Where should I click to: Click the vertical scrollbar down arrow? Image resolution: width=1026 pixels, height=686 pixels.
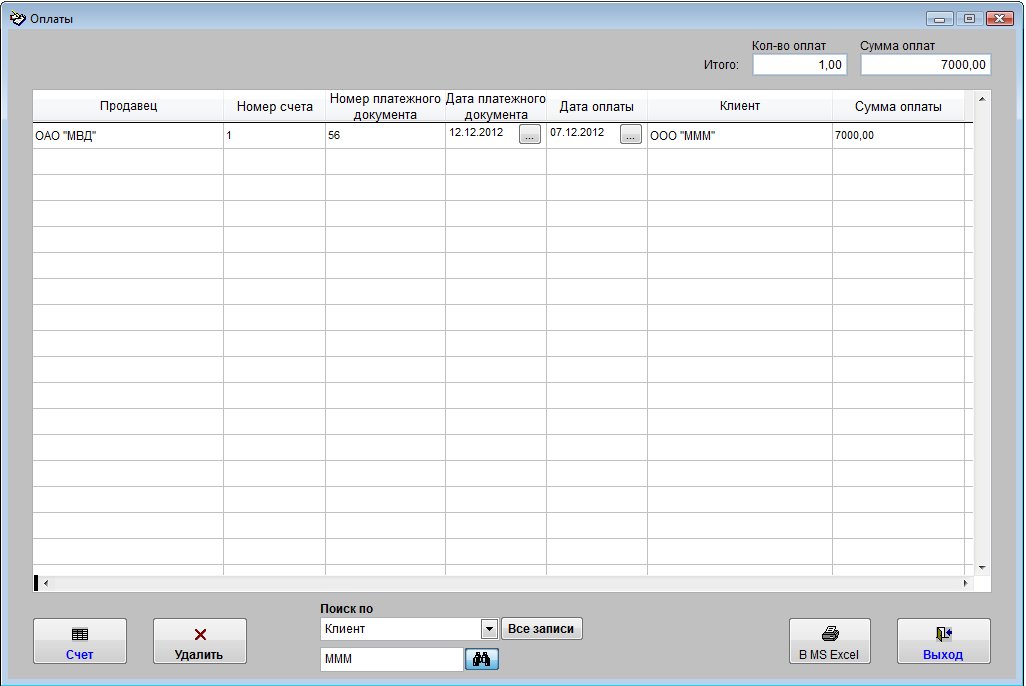point(982,568)
